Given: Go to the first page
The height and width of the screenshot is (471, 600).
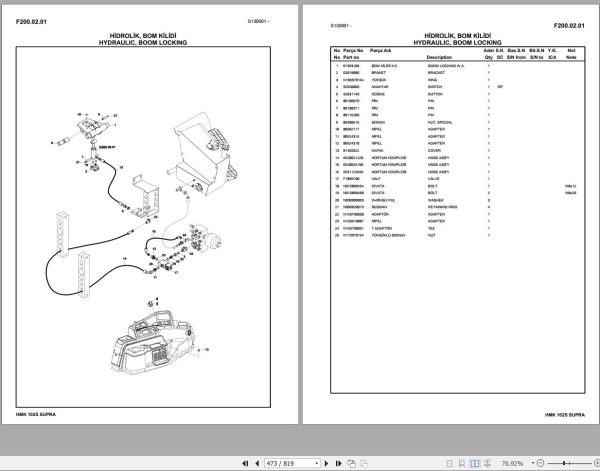Looking at the screenshot, I should point(245,463).
